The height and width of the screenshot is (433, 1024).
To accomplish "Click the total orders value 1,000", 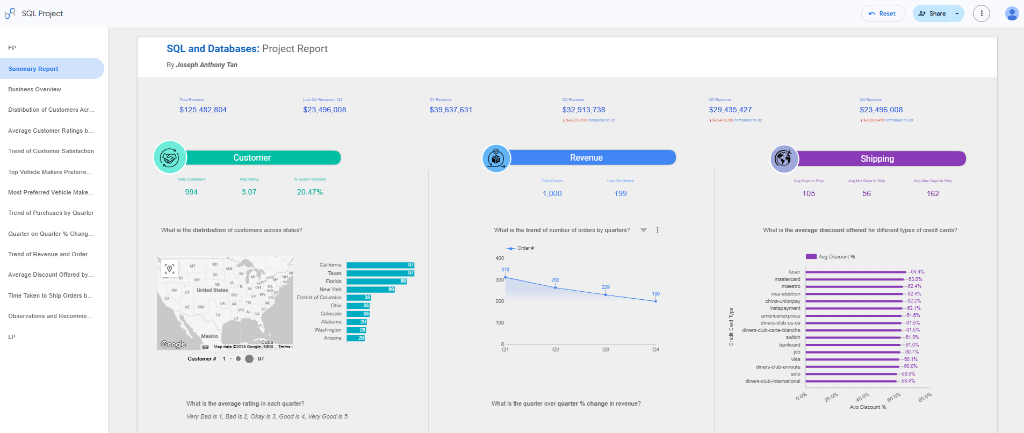I will click(552, 193).
